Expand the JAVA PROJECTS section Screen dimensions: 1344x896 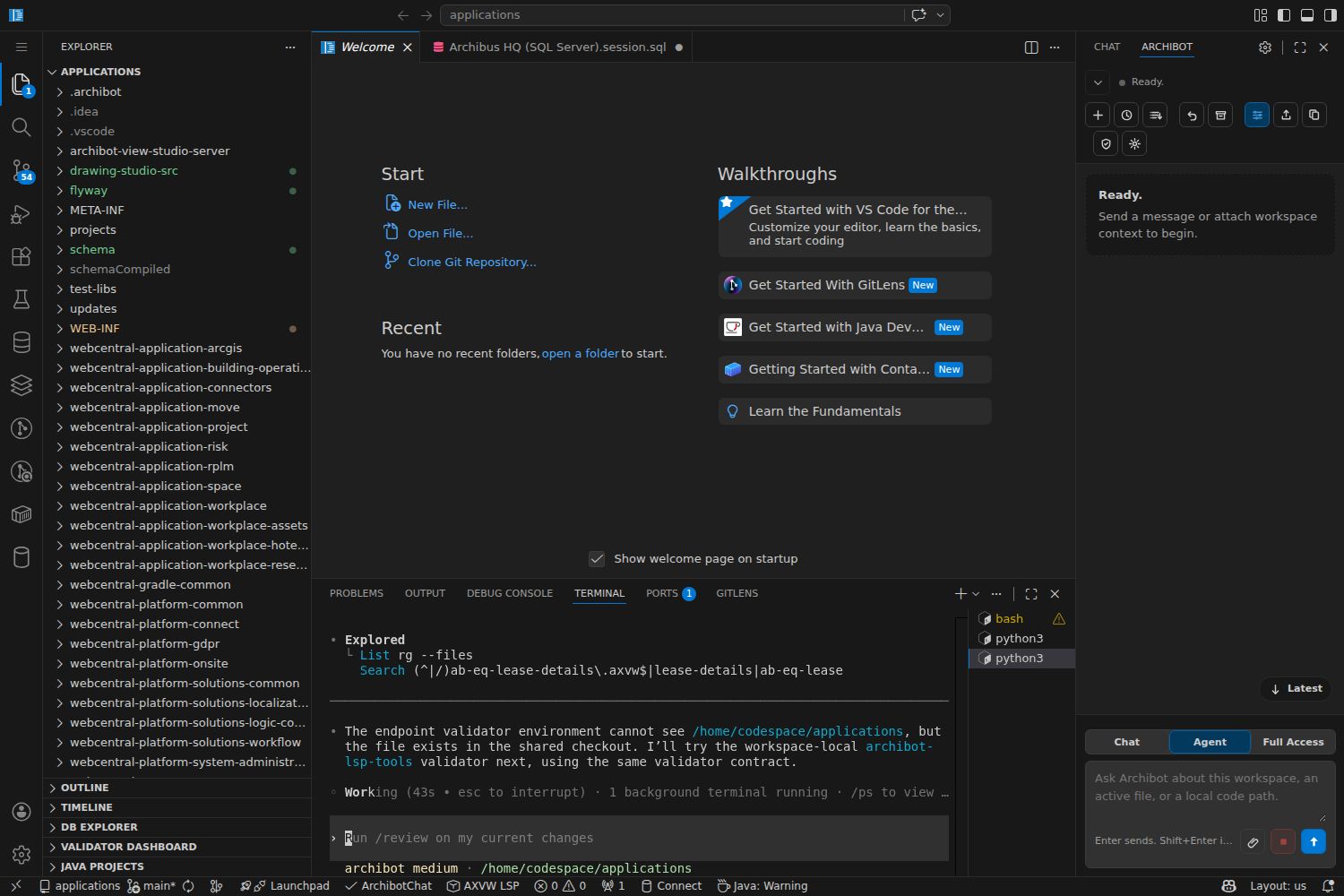click(177, 866)
